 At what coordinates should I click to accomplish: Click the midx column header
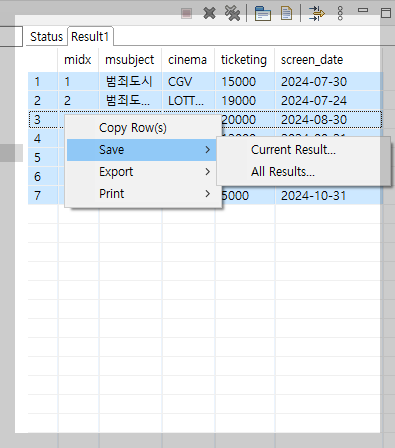(78, 60)
